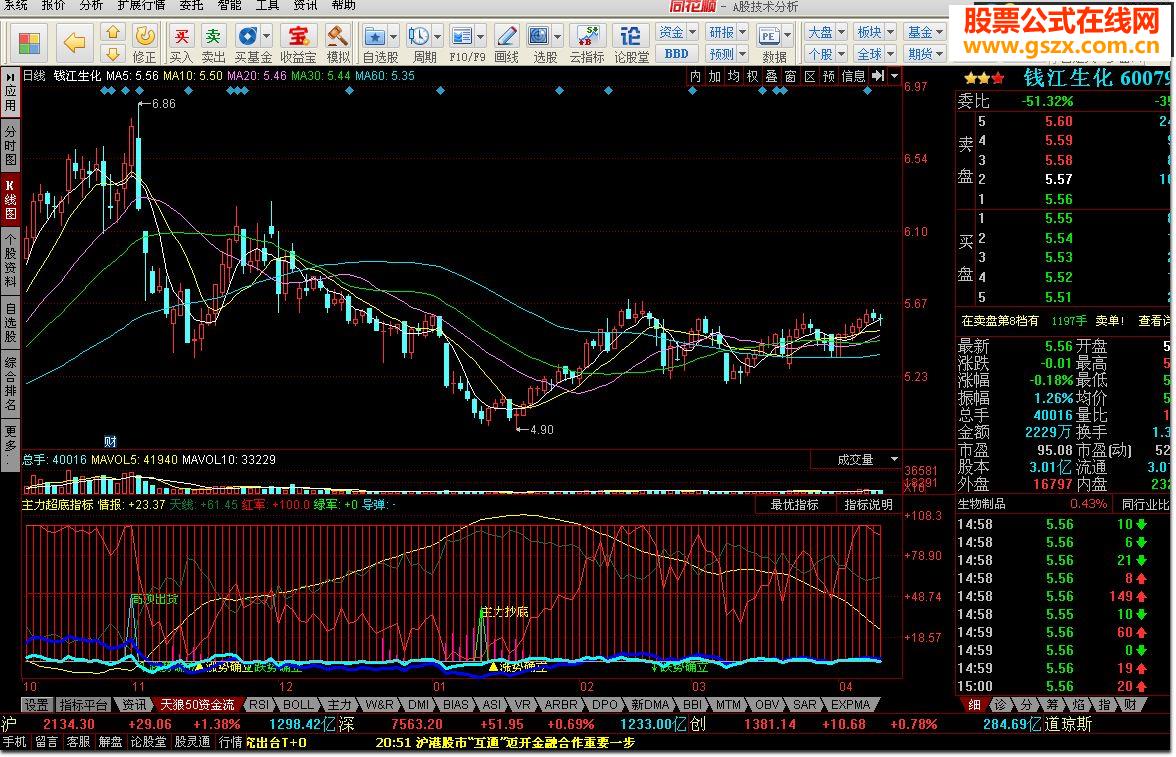Toggle the 均 moving average option

pyautogui.click(x=734, y=76)
